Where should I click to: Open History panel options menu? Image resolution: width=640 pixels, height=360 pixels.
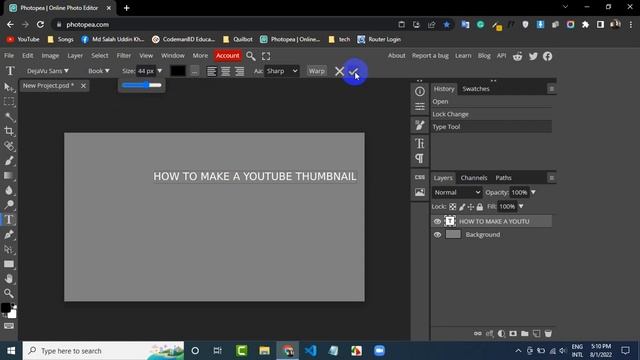click(551, 89)
